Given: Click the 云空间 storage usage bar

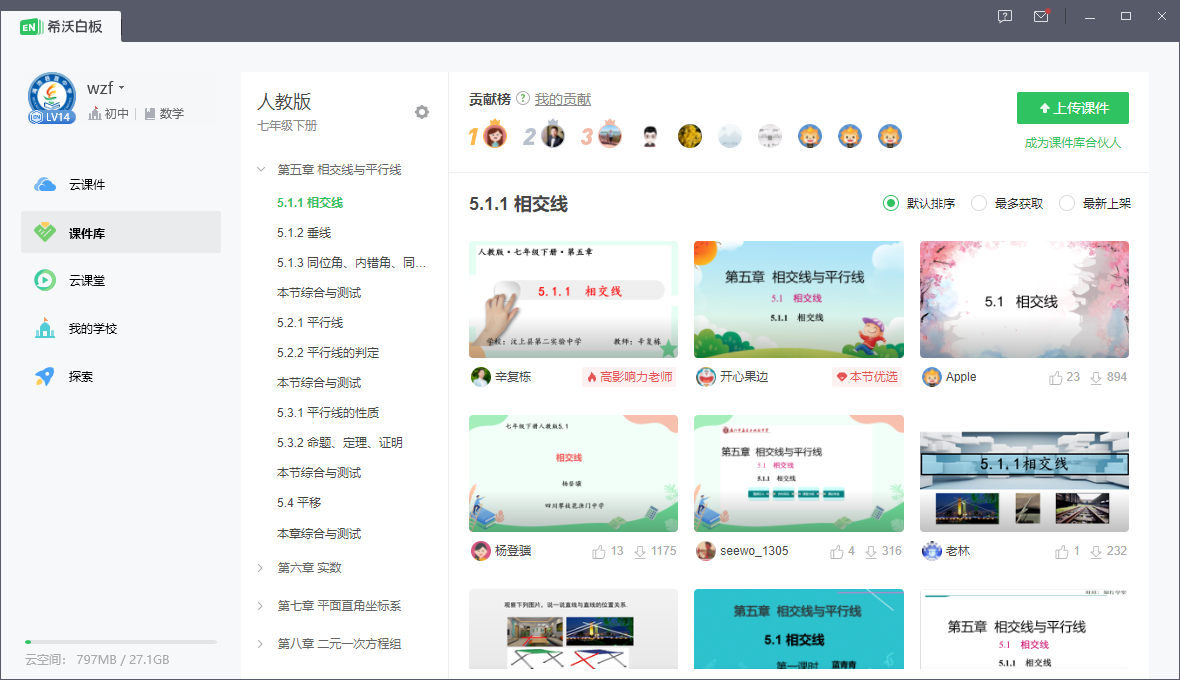Looking at the screenshot, I should click(120, 641).
